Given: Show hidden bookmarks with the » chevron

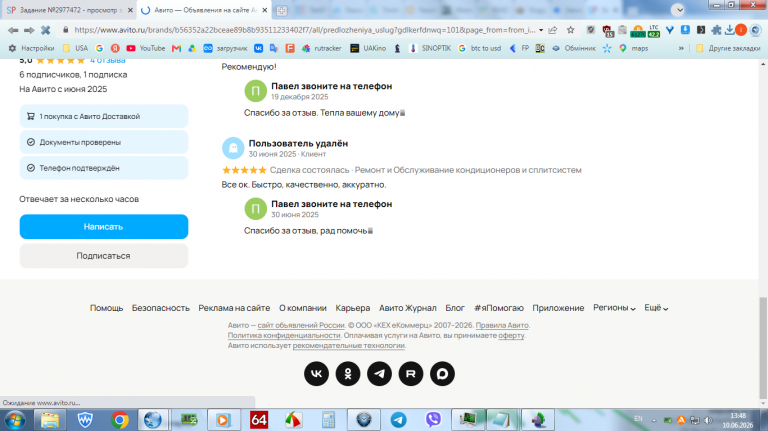Looking at the screenshot, I should [x=681, y=48].
